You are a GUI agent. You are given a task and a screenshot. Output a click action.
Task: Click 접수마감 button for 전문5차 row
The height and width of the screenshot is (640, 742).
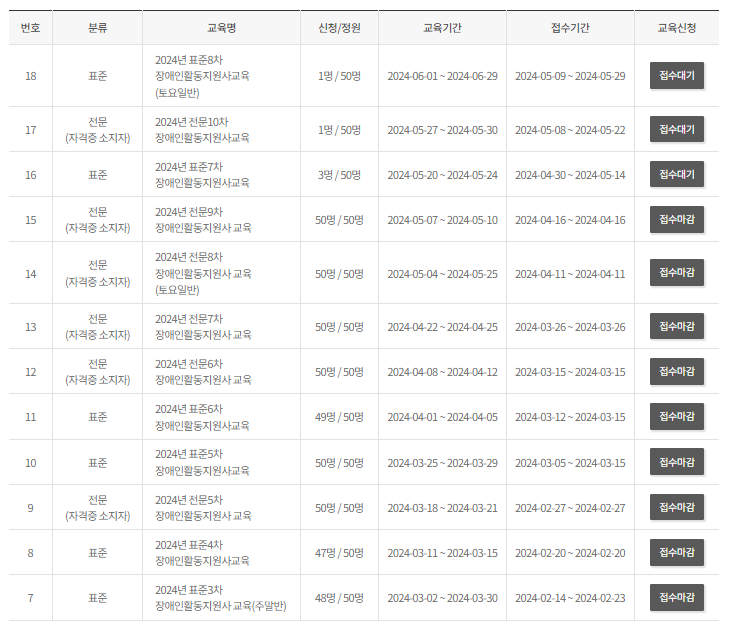point(677,507)
